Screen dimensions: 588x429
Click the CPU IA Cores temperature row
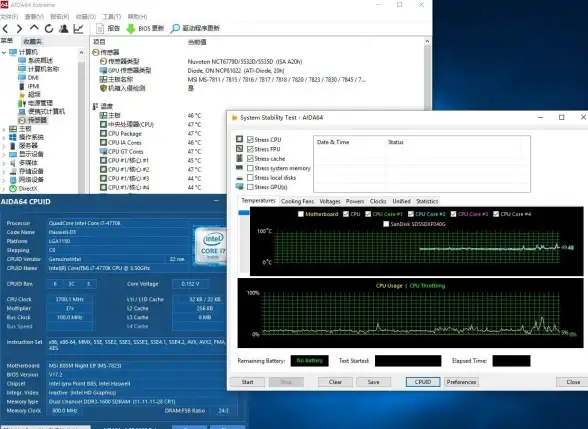coord(121,142)
